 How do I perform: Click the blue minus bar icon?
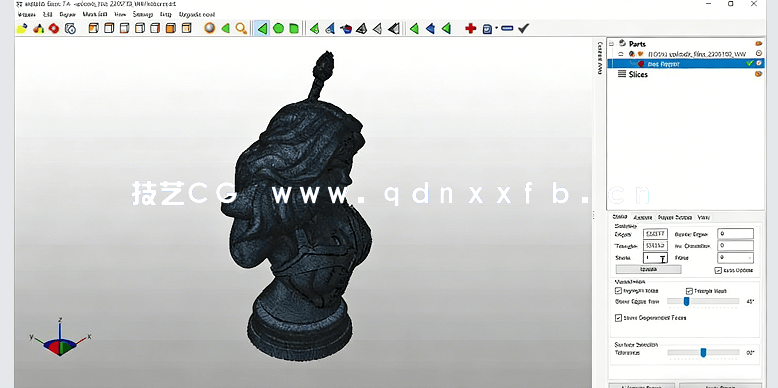pyautogui.click(x=507, y=28)
